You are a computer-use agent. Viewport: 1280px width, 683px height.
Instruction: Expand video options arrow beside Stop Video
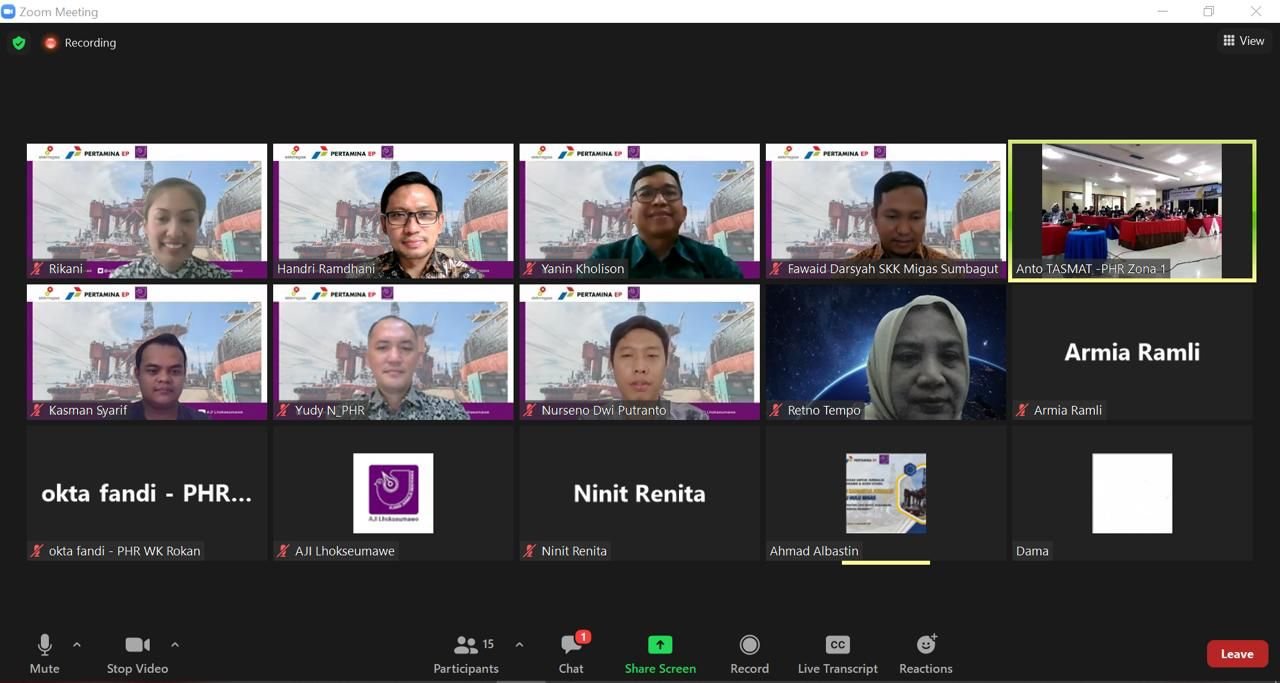[175, 645]
